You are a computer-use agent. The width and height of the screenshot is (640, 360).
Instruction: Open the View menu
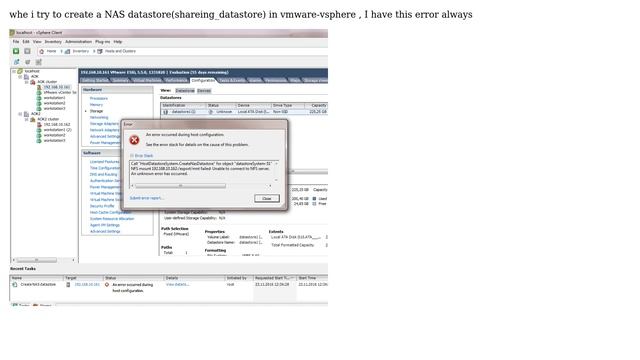(37, 42)
